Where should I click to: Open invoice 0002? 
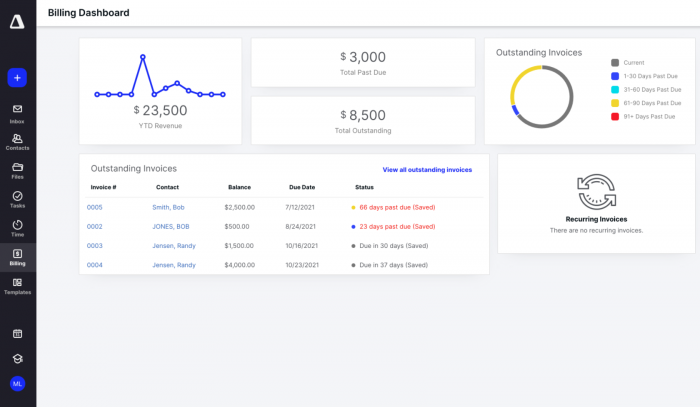click(94, 226)
